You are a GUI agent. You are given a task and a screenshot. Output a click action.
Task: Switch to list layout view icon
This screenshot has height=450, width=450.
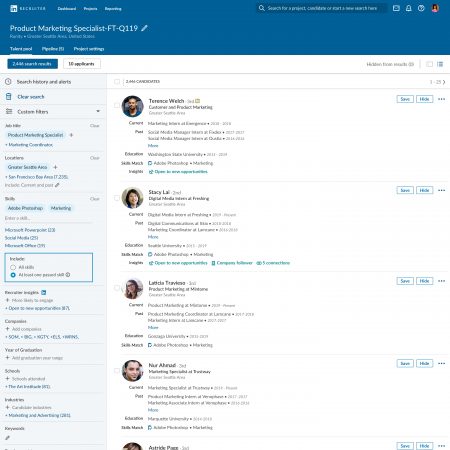(x=440, y=64)
